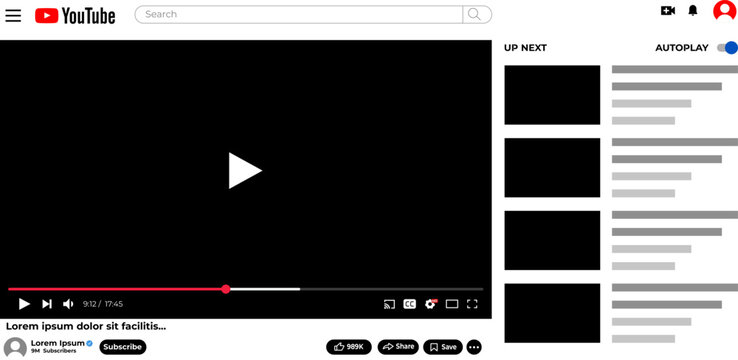738x360 pixels.
Task: Click the UP NEXT heading
Action: [525, 48]
